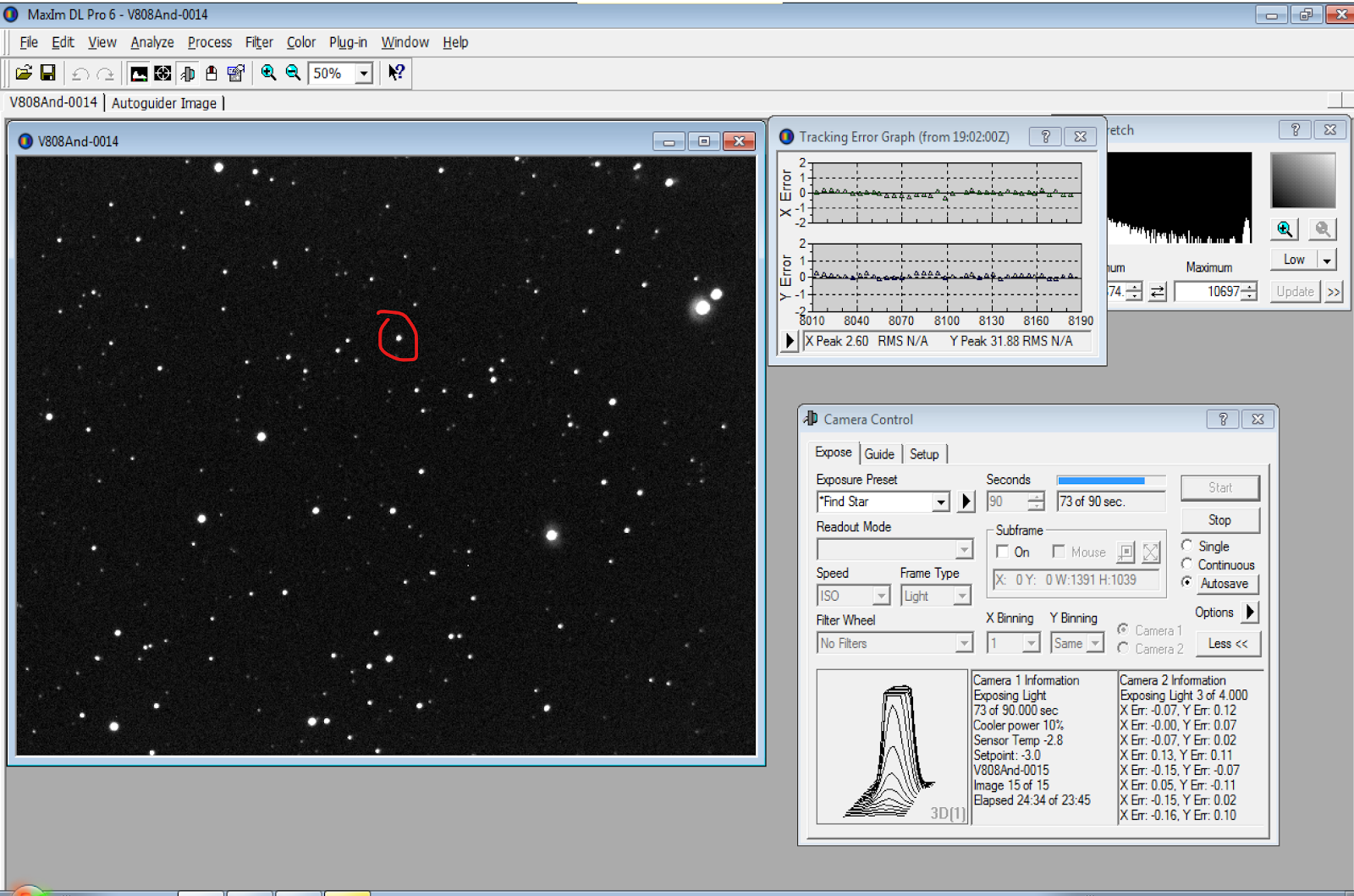
Task: Open the Plug-in menu
Action: pos(348,42)
